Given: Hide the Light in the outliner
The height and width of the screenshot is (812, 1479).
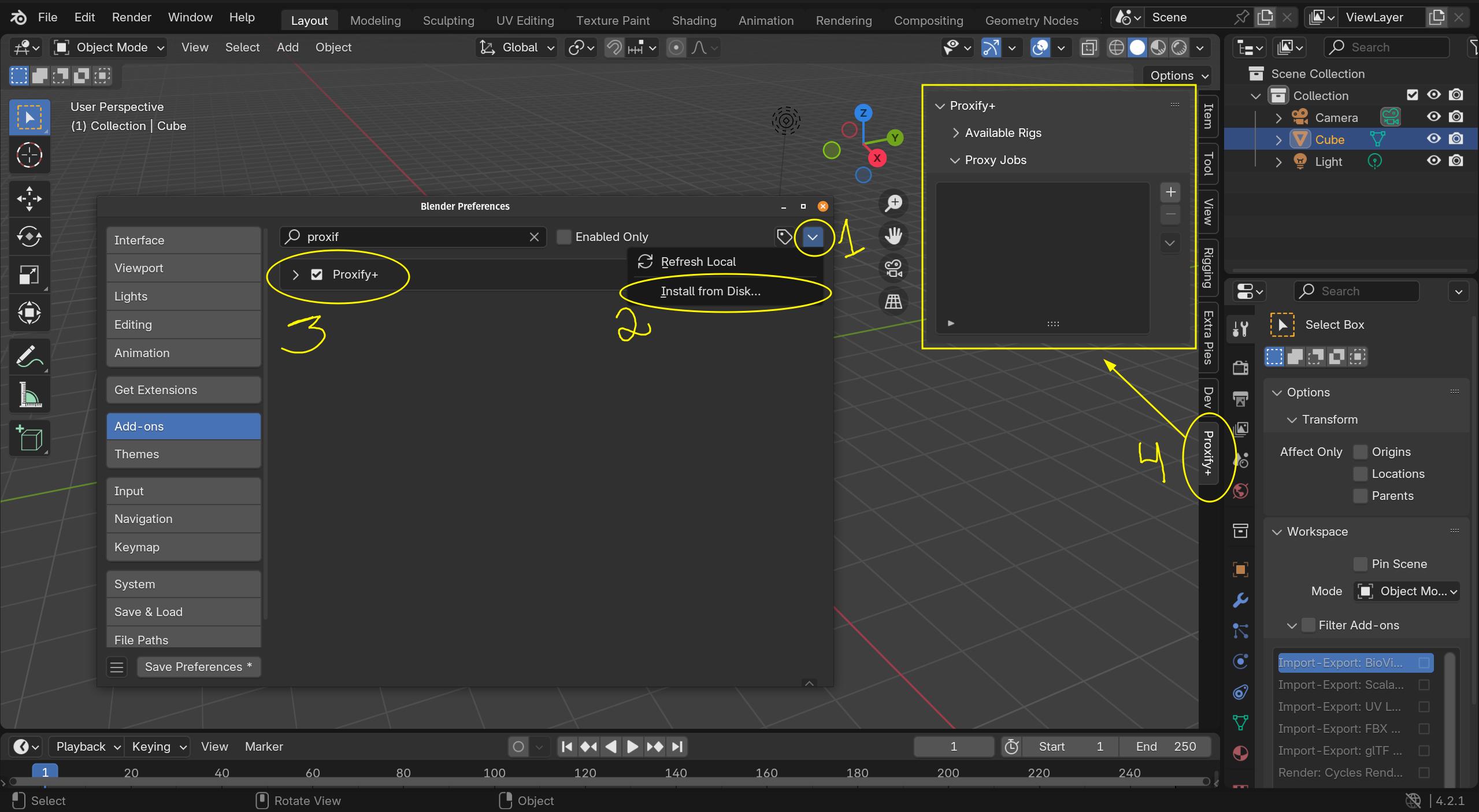Looking at the screenshot, I should (x=1434, y=161).
